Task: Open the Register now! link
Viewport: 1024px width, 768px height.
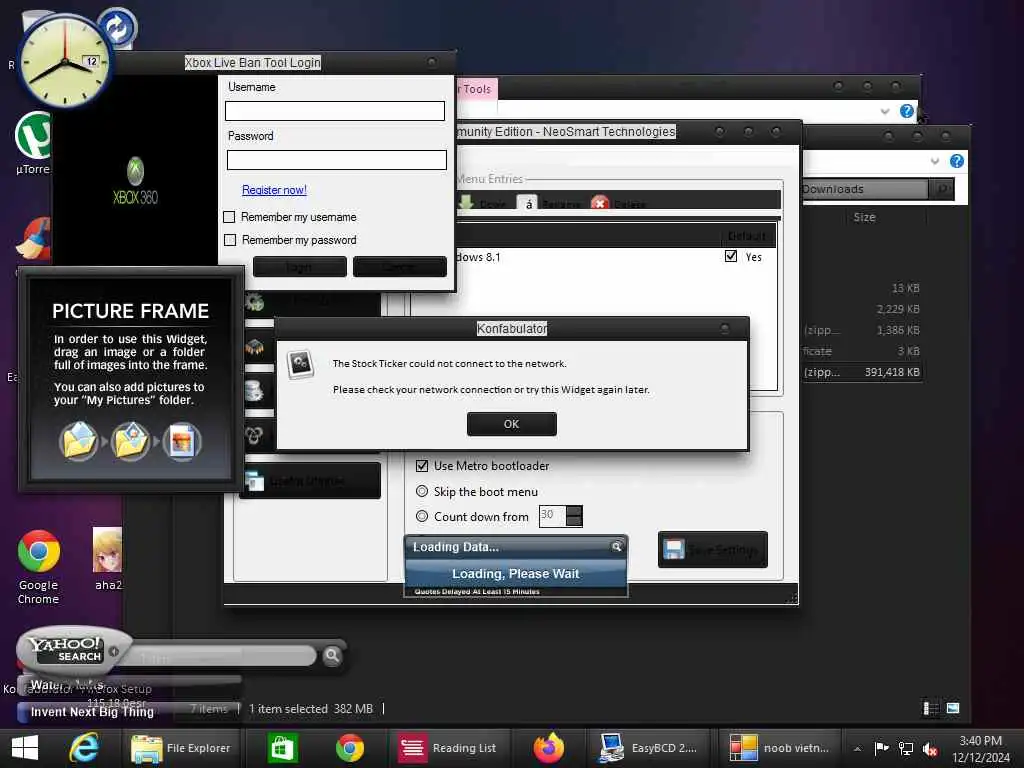Action: 274,190
